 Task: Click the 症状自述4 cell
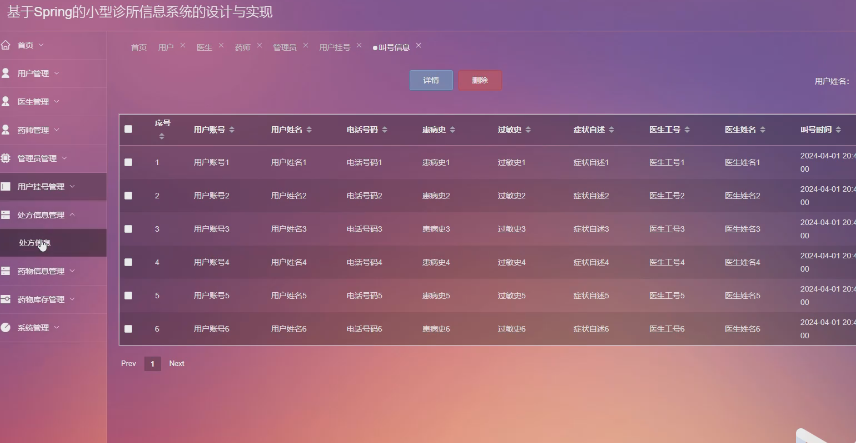click(x=591, y=262)
